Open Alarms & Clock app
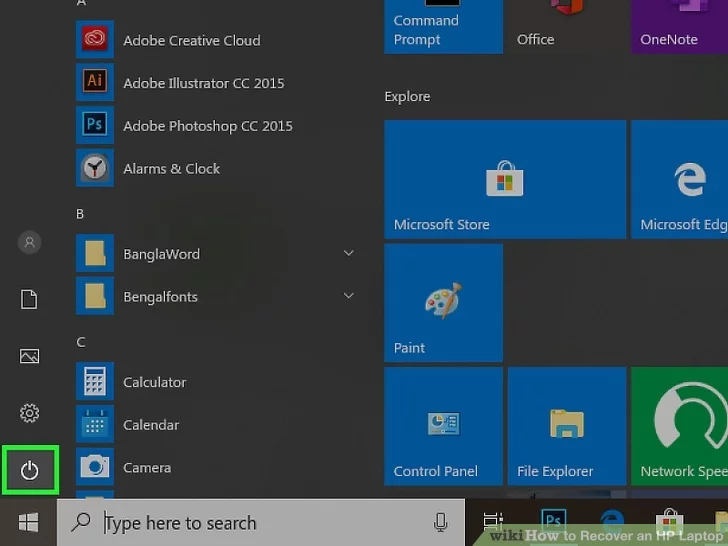Viewport: 728px width, 546px height. [171, 169]
